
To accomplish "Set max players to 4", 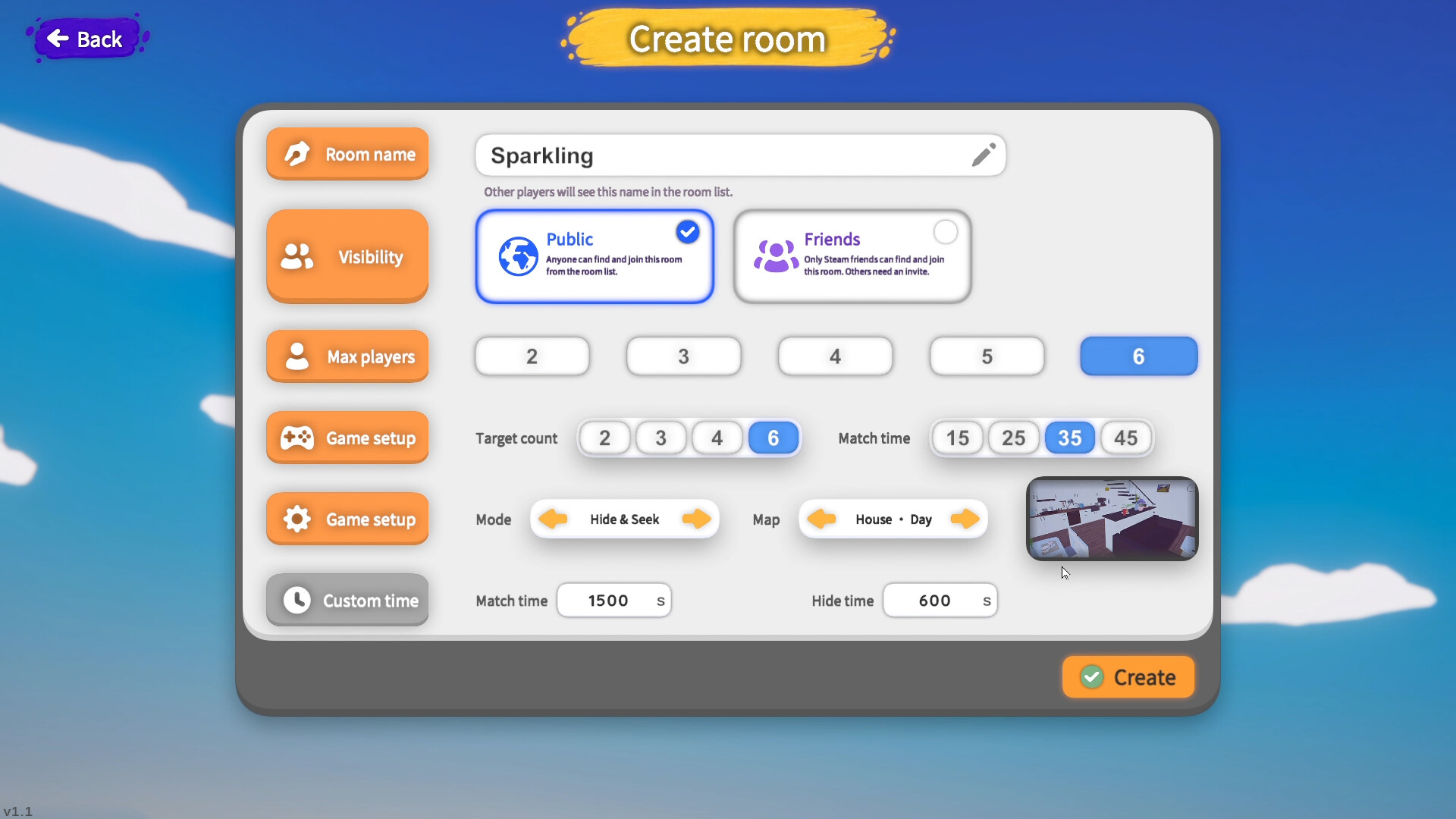I will (836, 356).
